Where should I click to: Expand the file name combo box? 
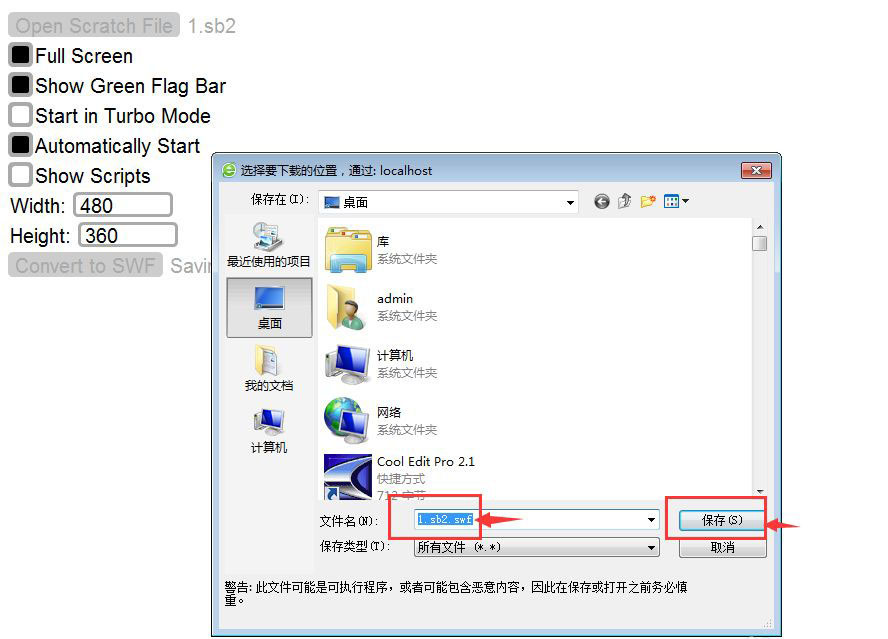pos(652,519)
